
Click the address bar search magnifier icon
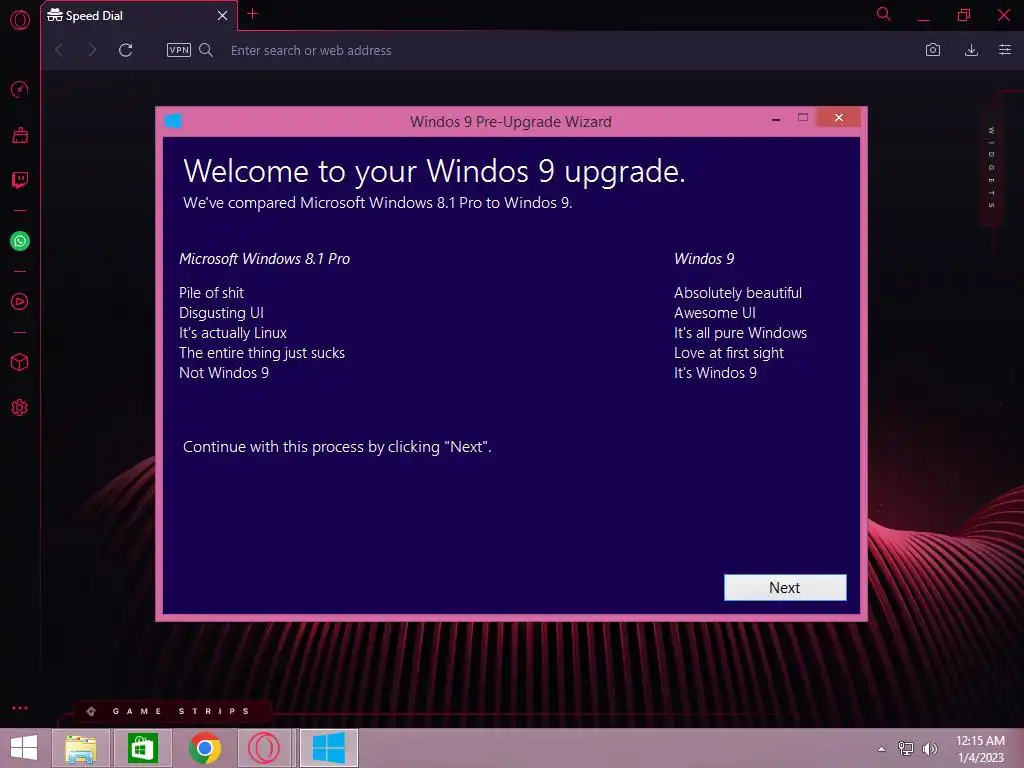tap(206, 50)
